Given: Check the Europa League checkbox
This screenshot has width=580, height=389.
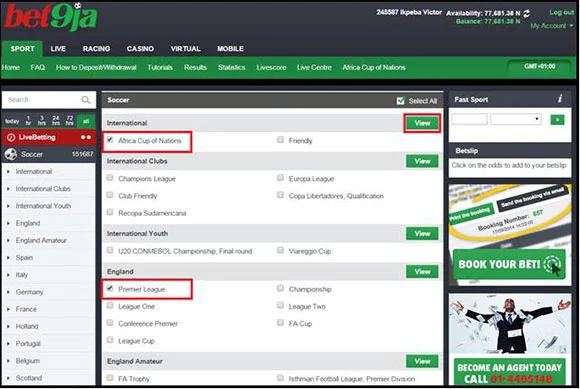Looking at the screenshot, I should (x=280, y=178).
